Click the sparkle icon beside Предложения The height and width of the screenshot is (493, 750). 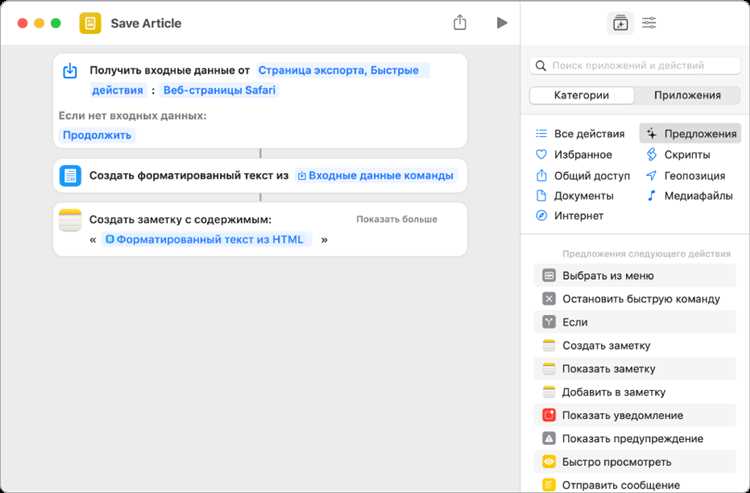[651, 133]
